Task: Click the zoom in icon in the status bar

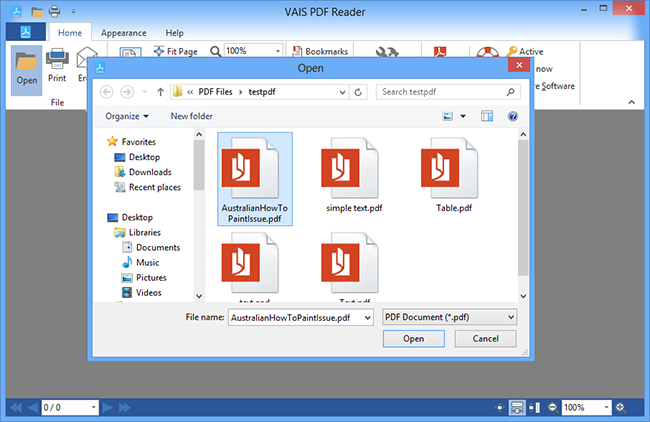Action: [x=620, y=408]
